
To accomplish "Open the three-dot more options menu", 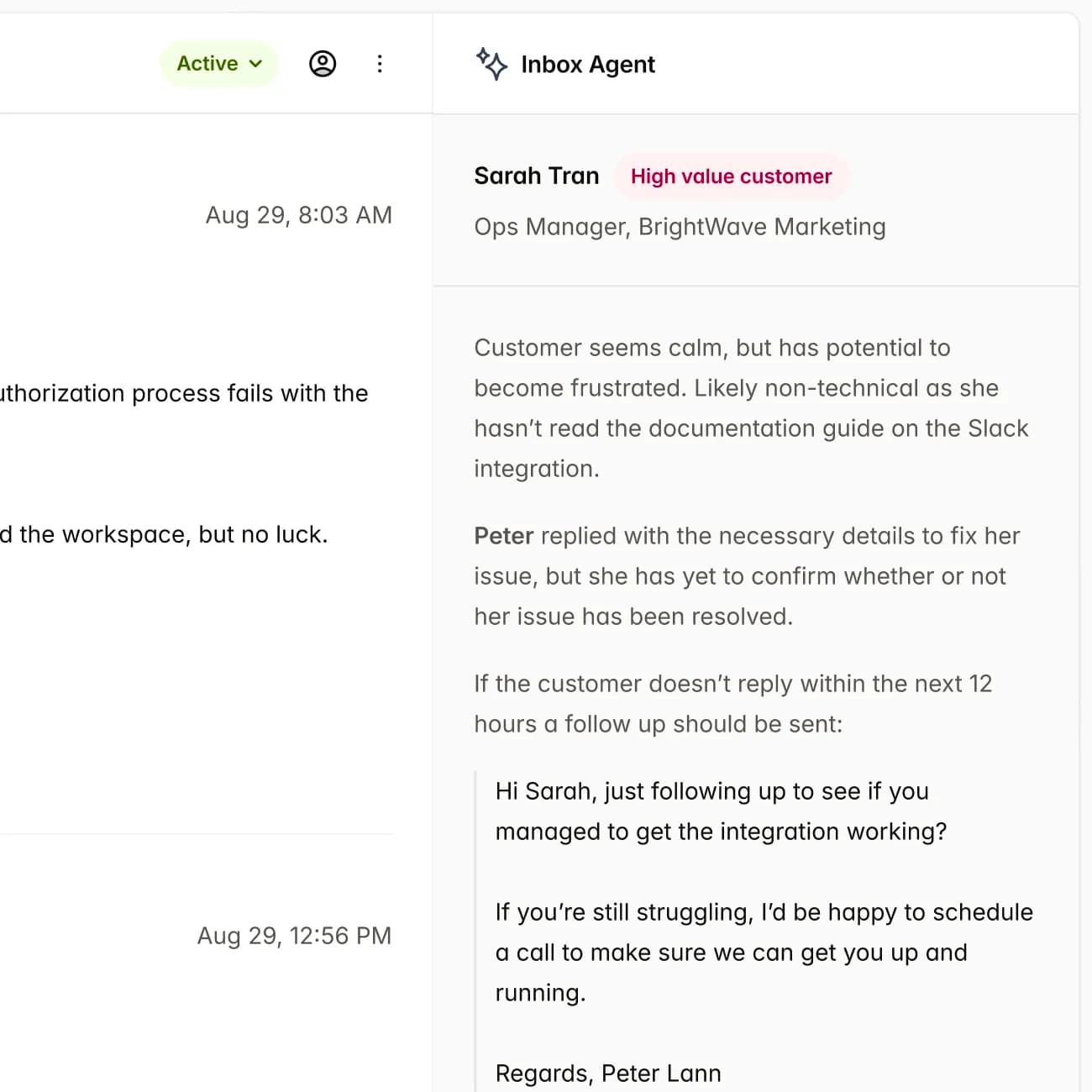I will tap(380, 64).
